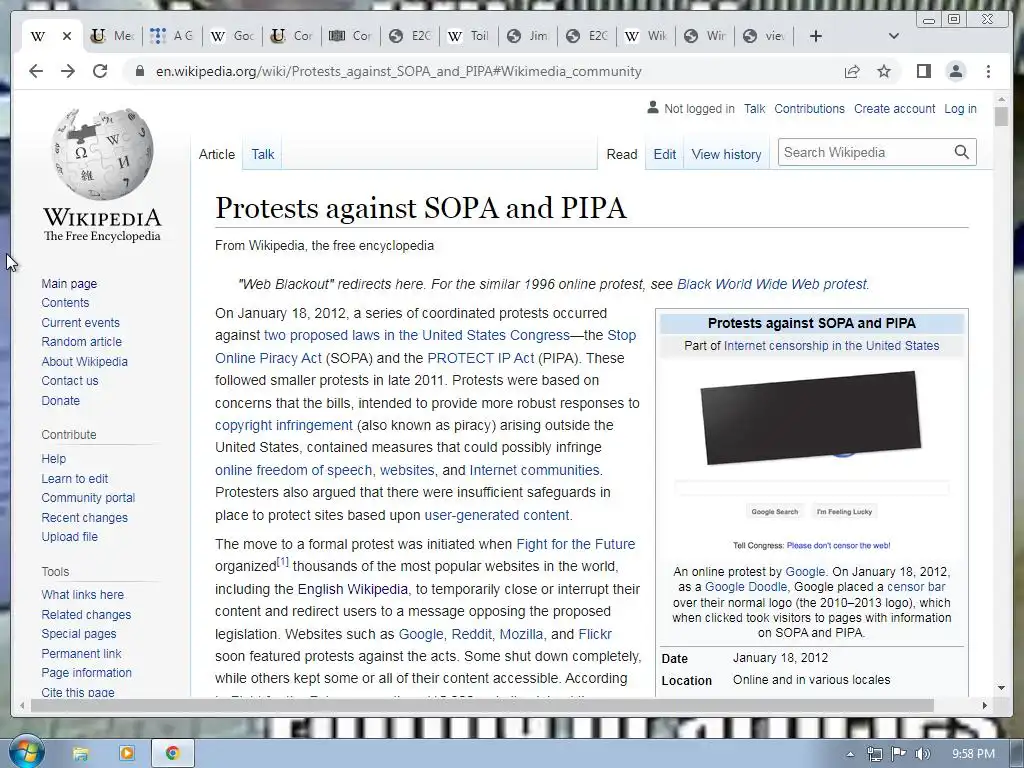Image resolution: width=1024 pixels, height=768 pixels.
Task: Open Chrome three-dot menu
Action: (x=989, y=71)
